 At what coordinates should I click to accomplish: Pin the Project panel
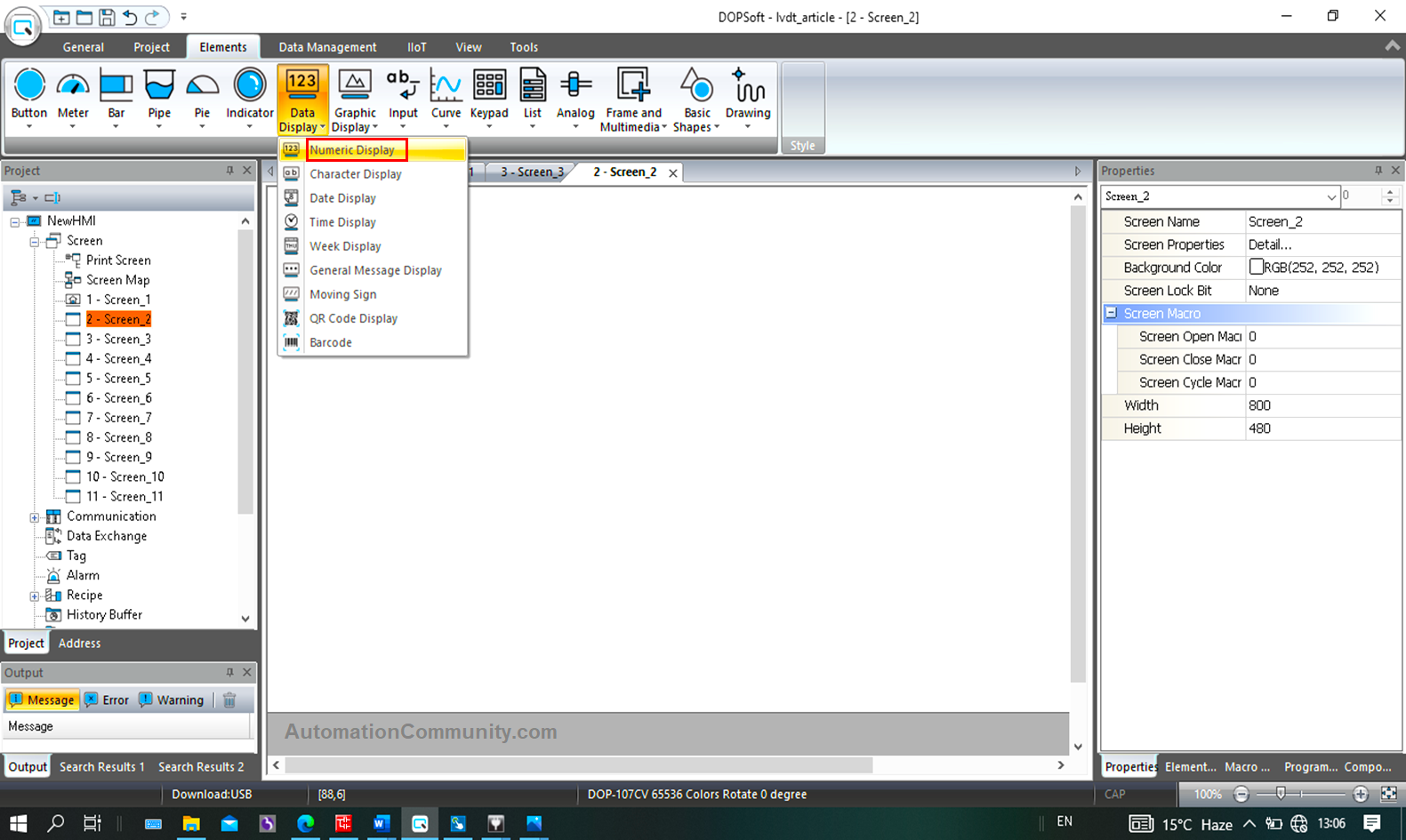click(229, 171)
